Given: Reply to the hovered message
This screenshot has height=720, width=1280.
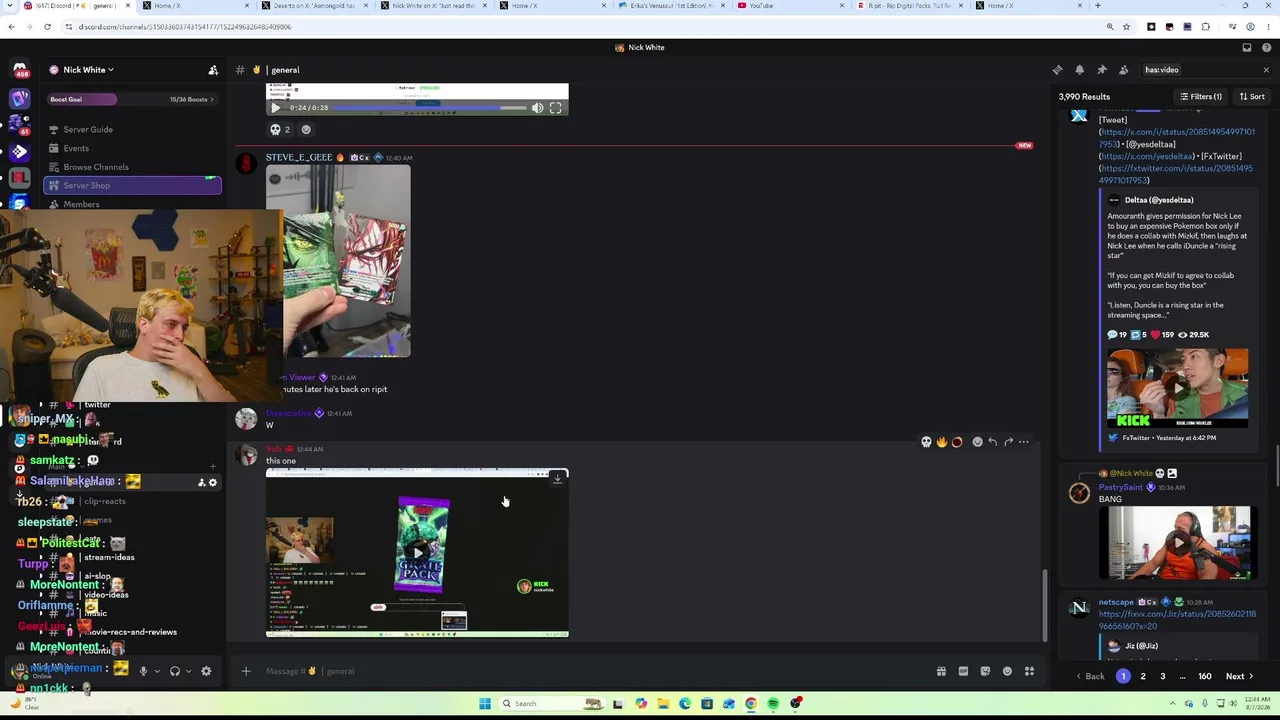Looking at the screenshot, I should tap(992, 442).
